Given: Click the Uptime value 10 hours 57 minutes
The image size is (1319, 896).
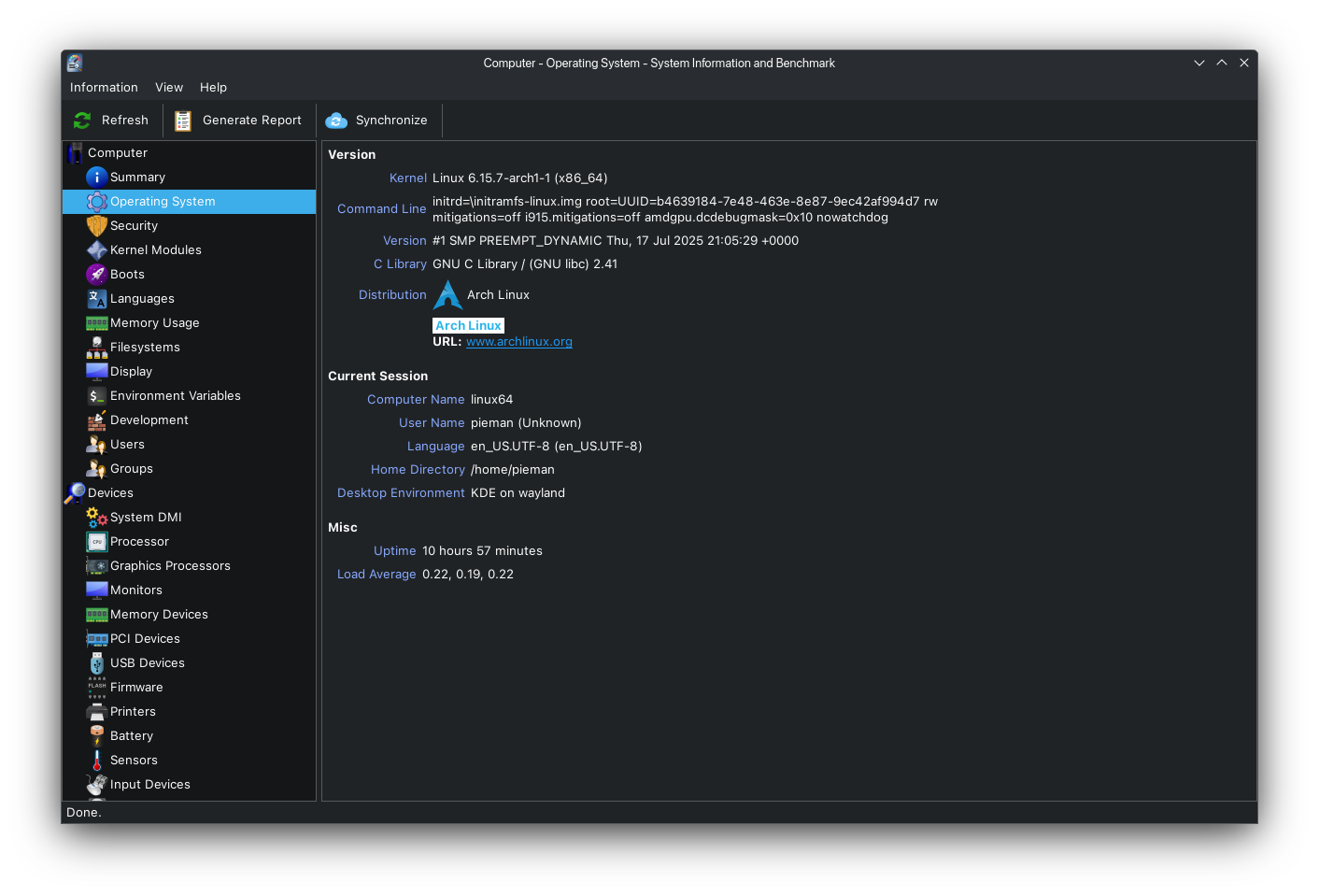Looking at the screenshot, I should (x=482, y=550).
